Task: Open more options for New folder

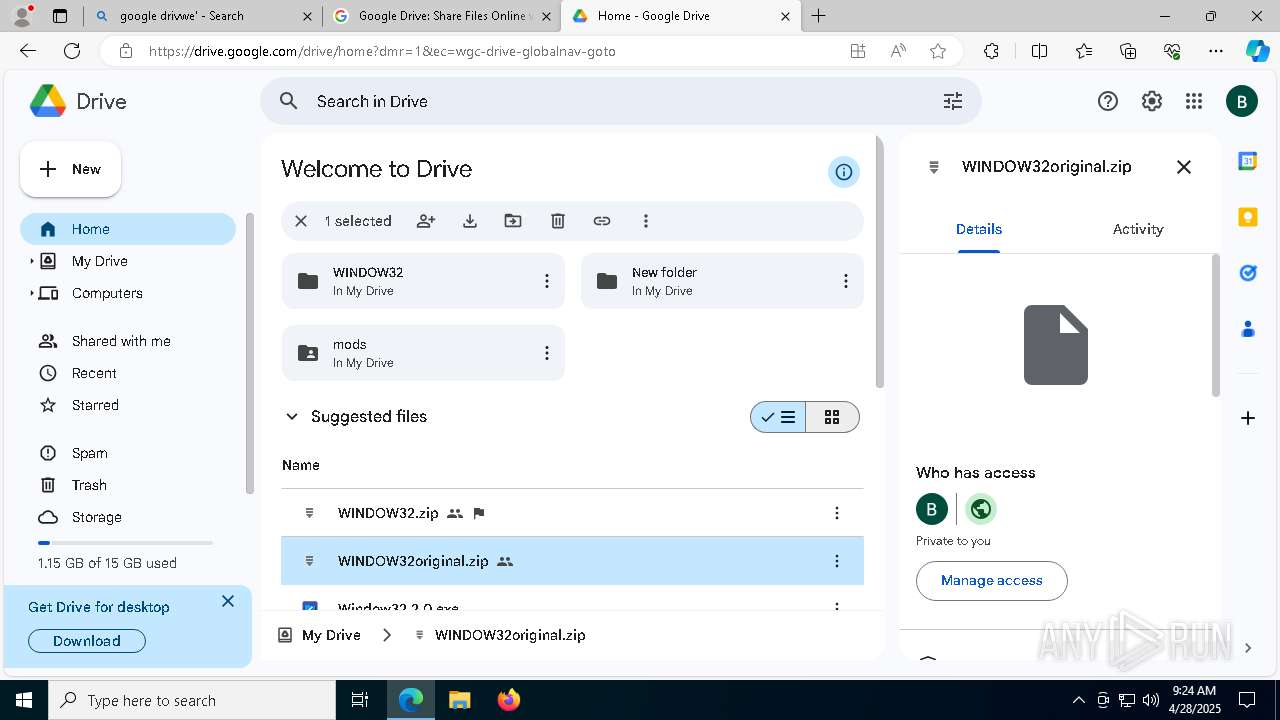Action: point(846,281)
